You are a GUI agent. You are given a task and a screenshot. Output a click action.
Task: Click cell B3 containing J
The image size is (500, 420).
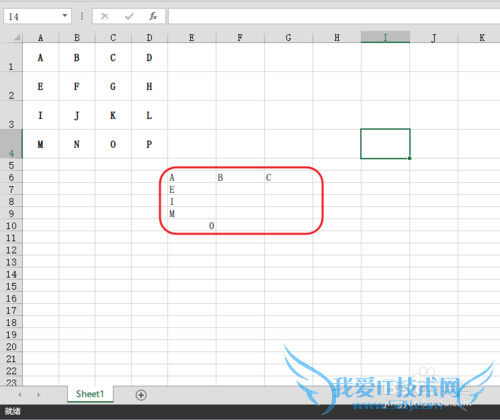(x=77, y=115)
